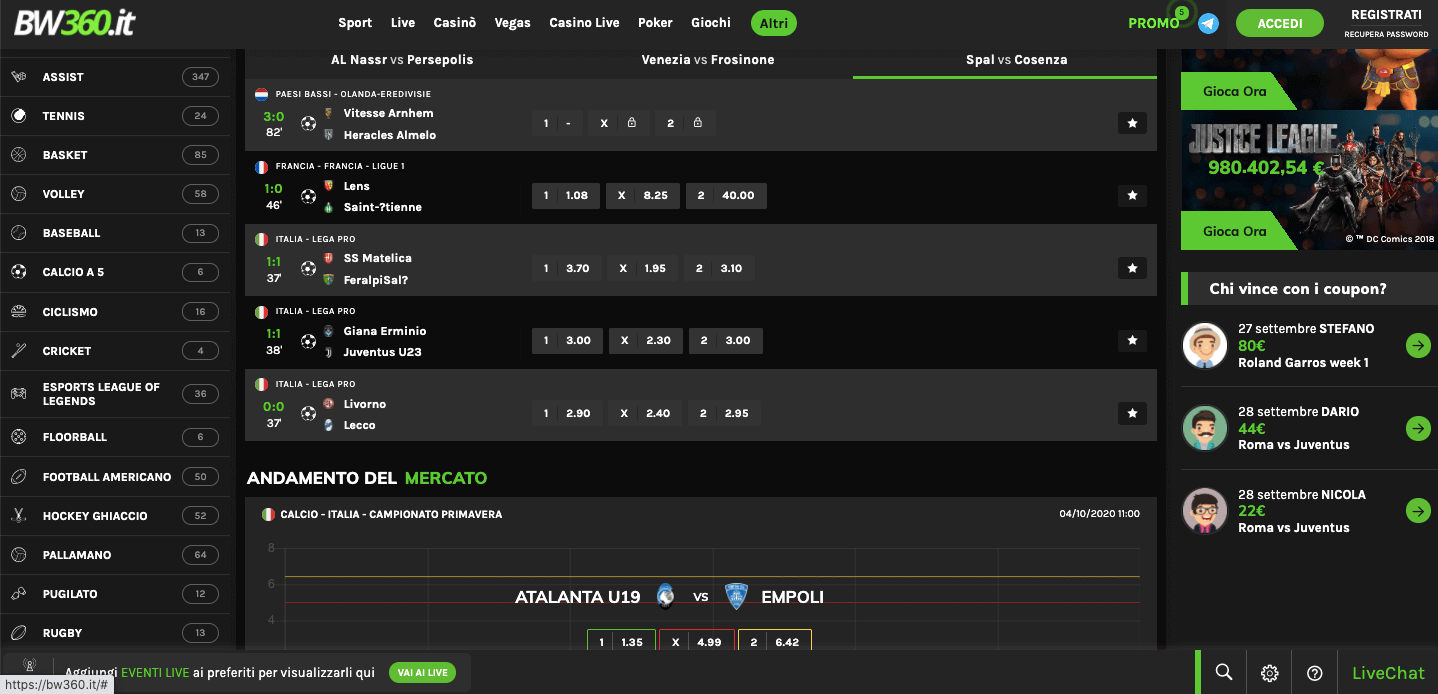Select SS Matelica win odds 3.70
Screen dimensions: 1438x694
click(567, 268)
